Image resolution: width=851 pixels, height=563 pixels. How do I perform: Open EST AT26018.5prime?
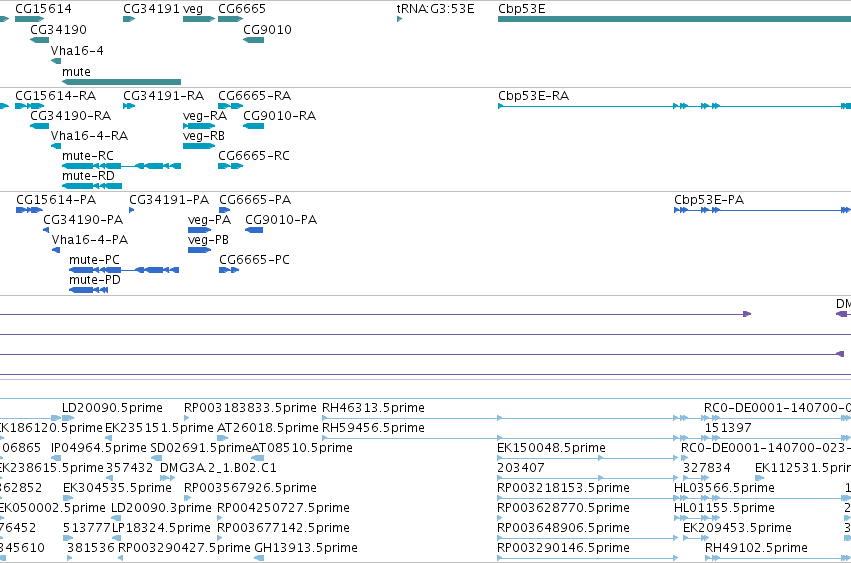coord(268,428)
